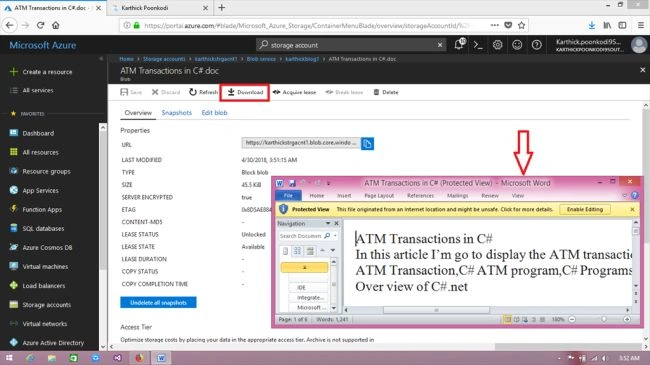Viewport: 650px width, 365px height.
Task: Browse pages view in Word Navigation pane
Action: [x=297, y=251]
